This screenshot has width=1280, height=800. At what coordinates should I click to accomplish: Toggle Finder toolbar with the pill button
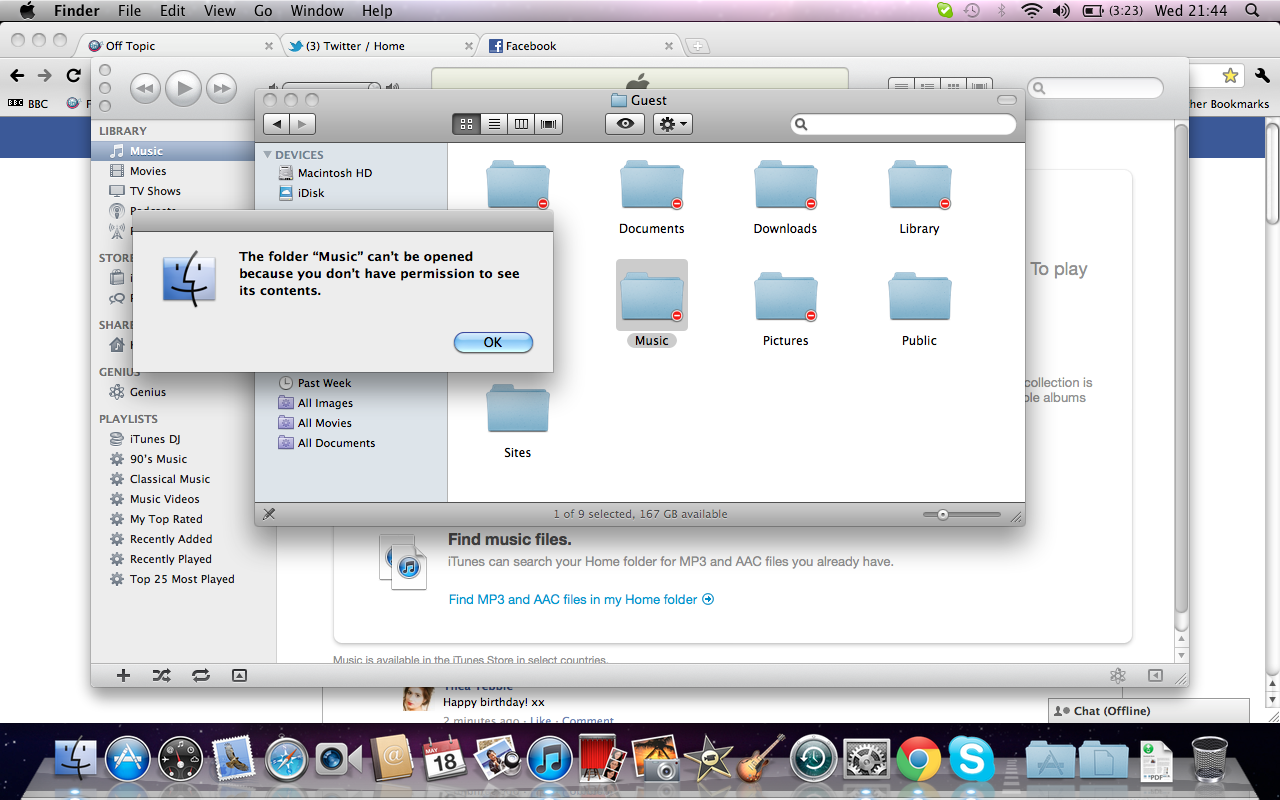click(x=1007, y=100)
